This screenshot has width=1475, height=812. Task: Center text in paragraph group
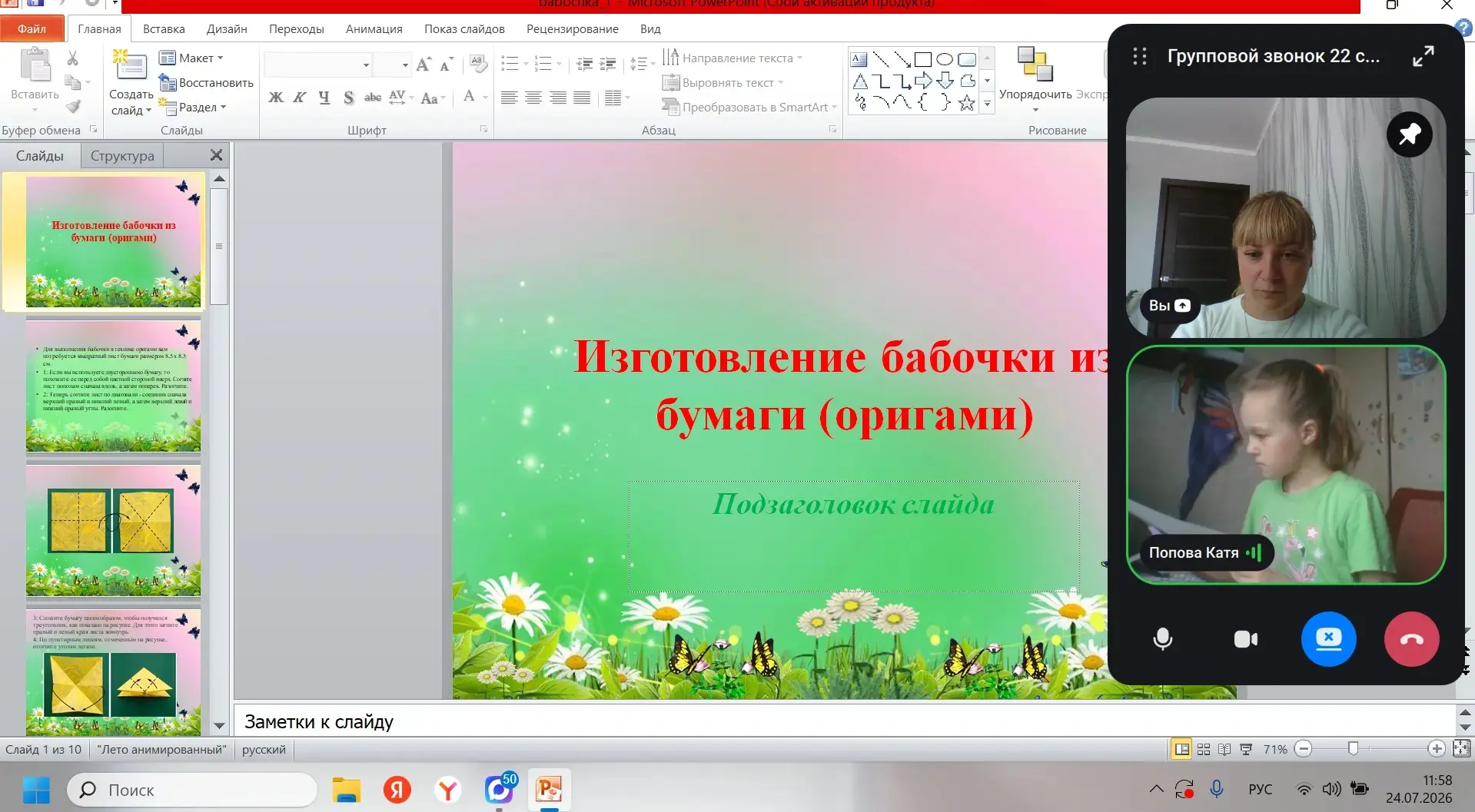click(533, 98)
